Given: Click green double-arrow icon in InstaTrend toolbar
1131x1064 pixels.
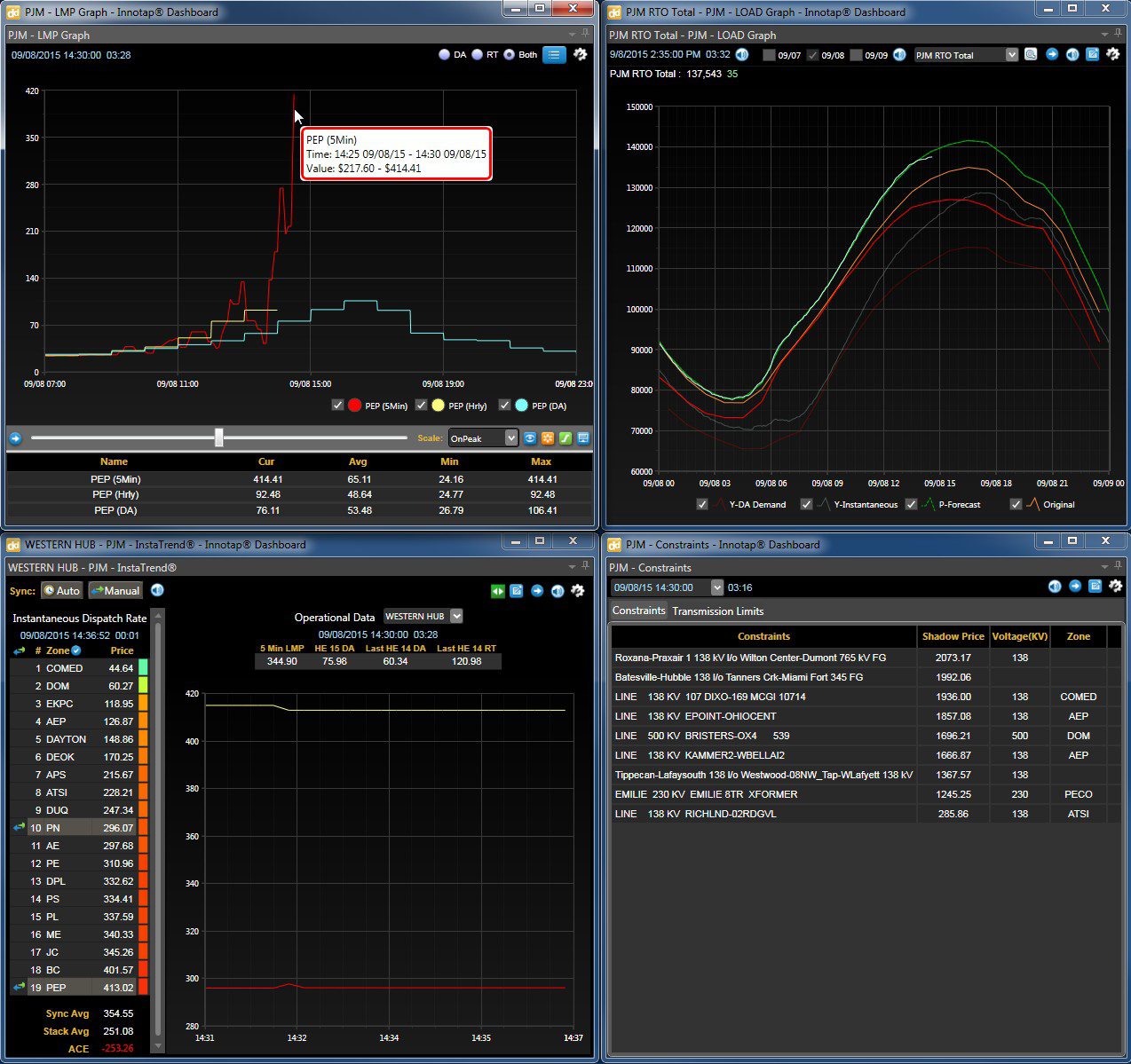Looking at the screenshot, I should point(497,591).
